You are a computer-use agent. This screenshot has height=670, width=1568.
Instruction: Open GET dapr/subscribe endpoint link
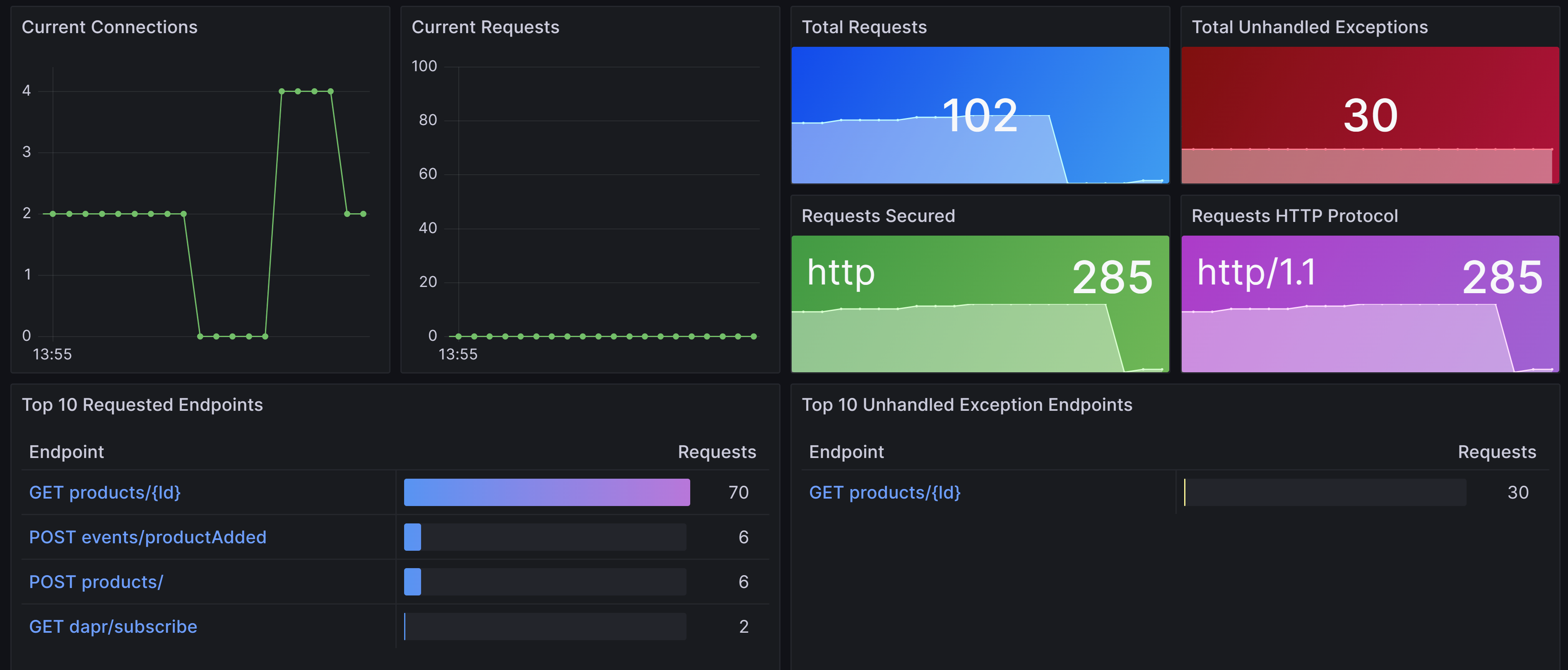(113, 627)
